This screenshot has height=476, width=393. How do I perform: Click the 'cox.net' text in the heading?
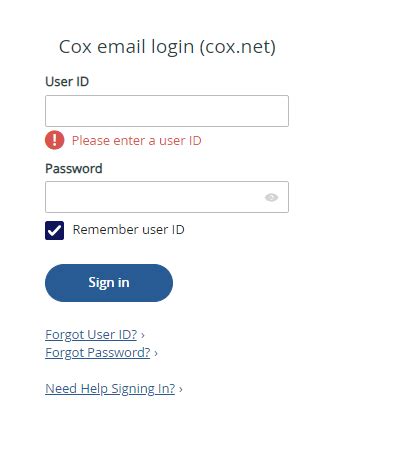(x=235, y=47)
